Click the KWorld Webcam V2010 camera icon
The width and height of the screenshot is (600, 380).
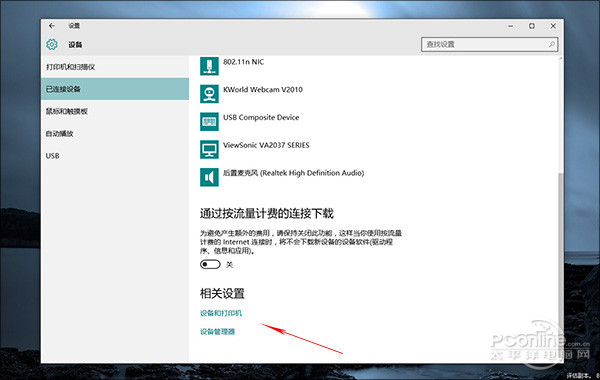[209, 94]
